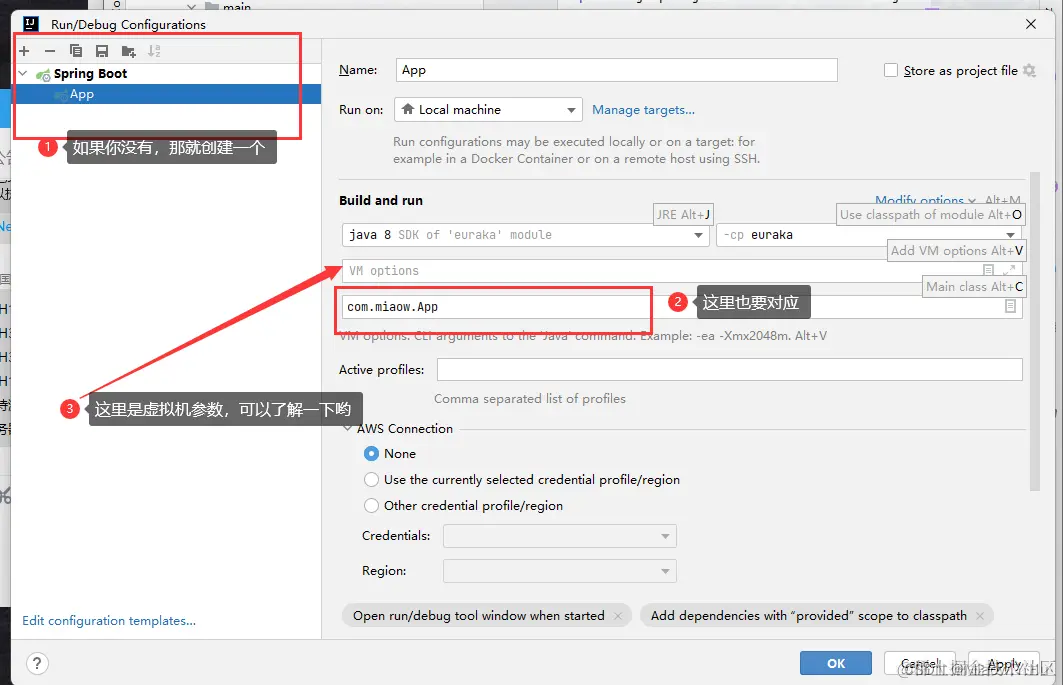The width and height of the screenshot is (1063, 685).
Task: Open the Region dropdown
Action: (x=560, y=571)
